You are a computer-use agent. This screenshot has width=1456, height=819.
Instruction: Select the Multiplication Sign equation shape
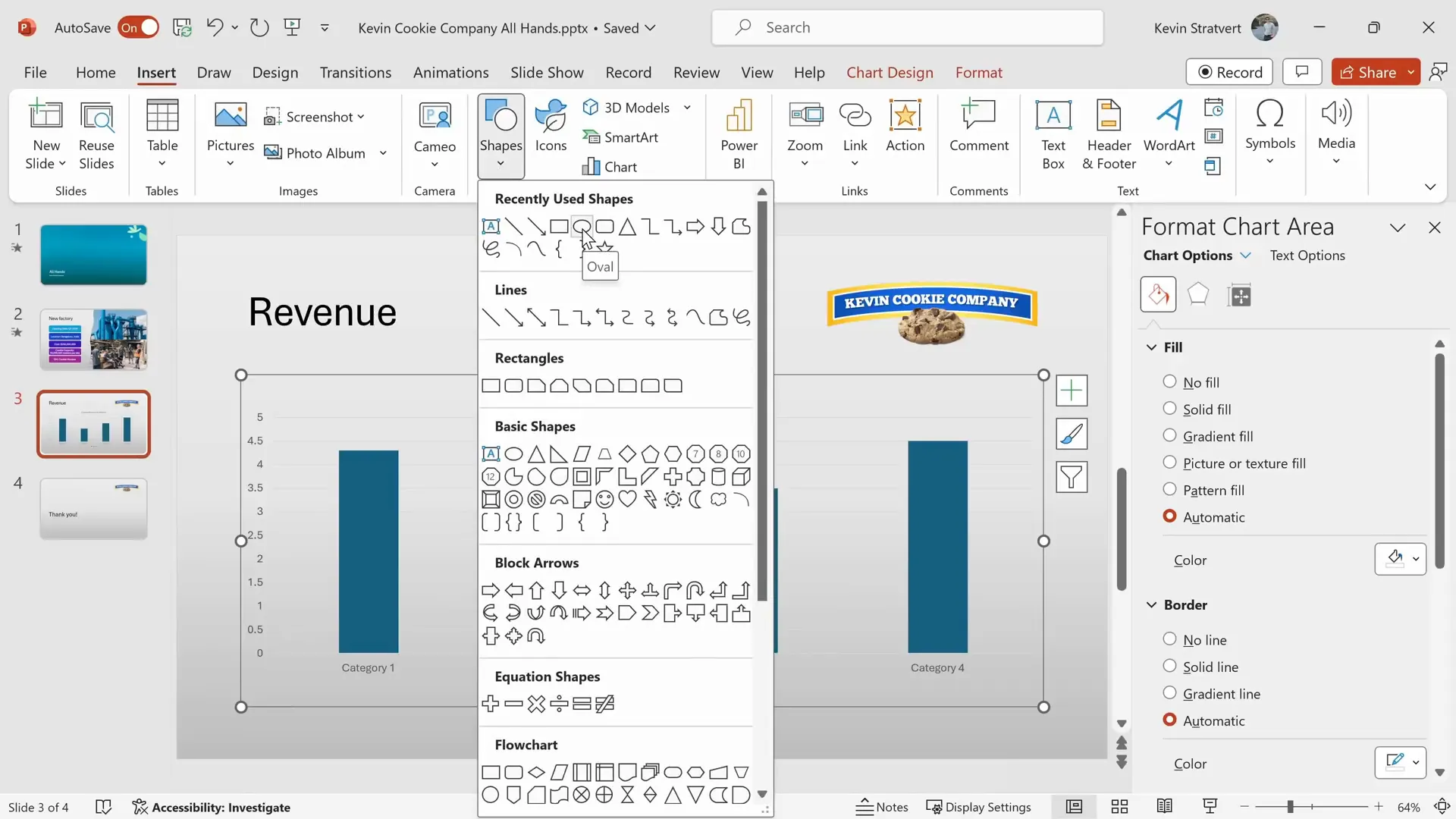536,704
